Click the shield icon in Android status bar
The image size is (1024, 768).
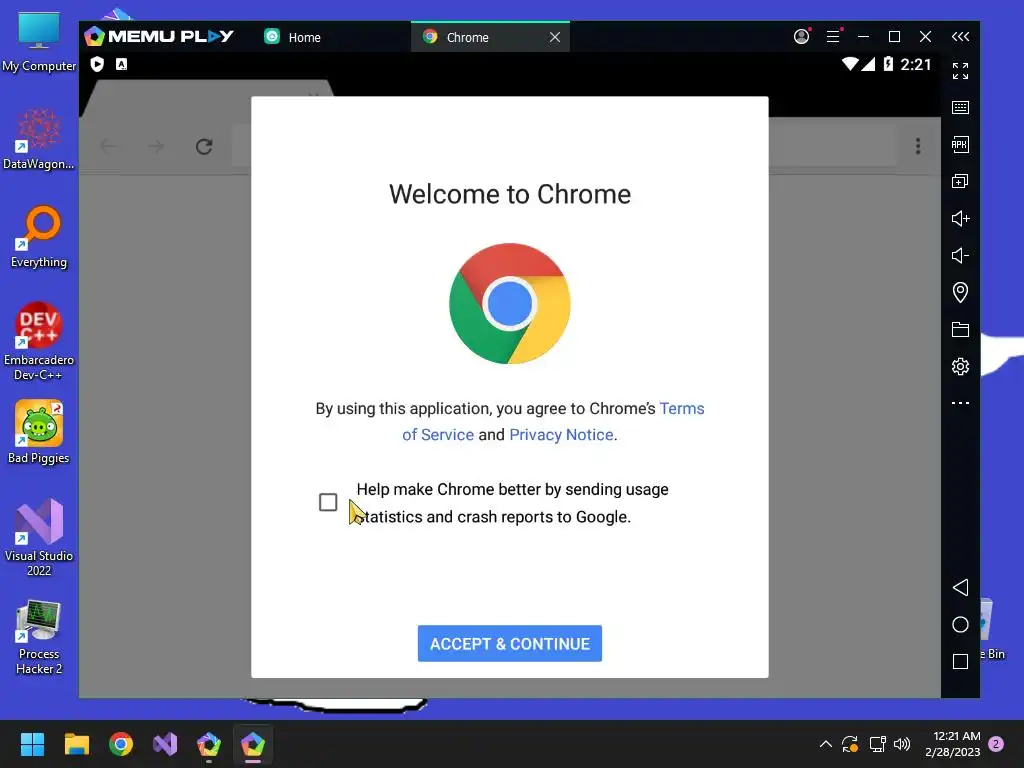tap(97, 64)
